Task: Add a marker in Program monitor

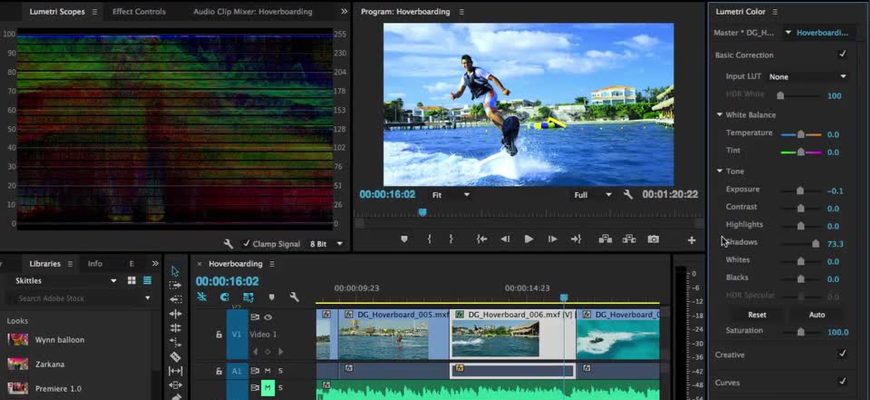Action: coord(404,239)
